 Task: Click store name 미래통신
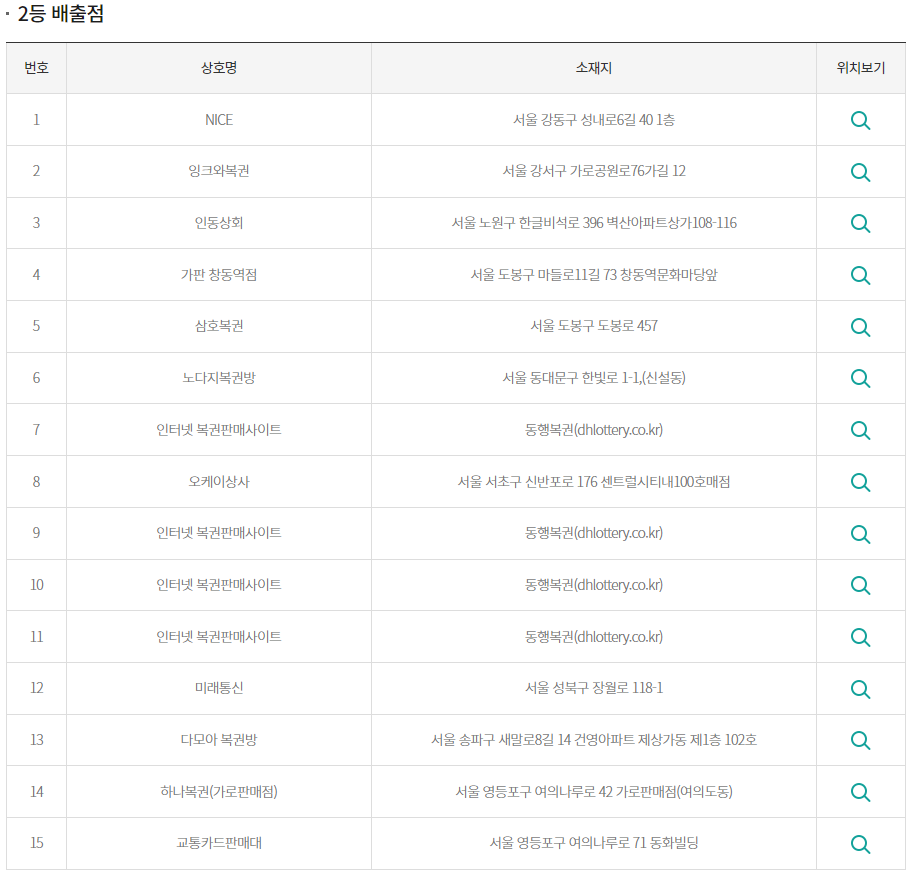219,687
